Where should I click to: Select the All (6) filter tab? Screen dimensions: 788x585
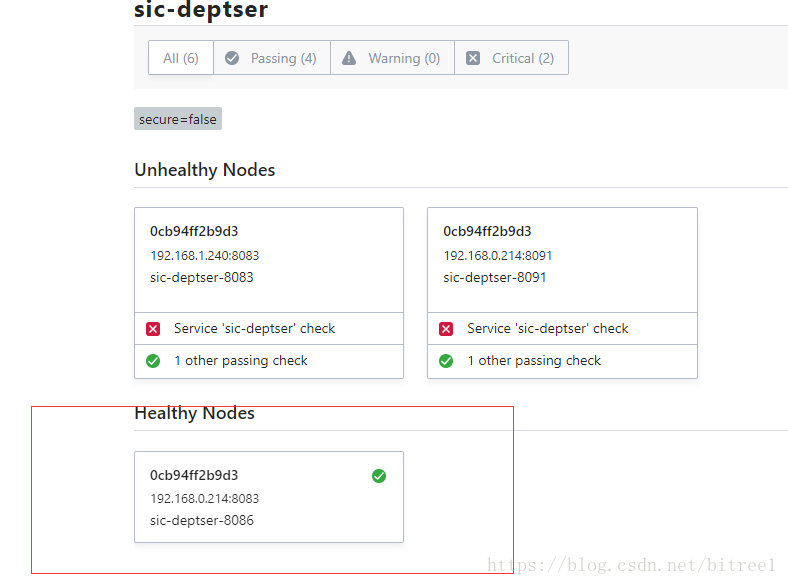point(181,58)
